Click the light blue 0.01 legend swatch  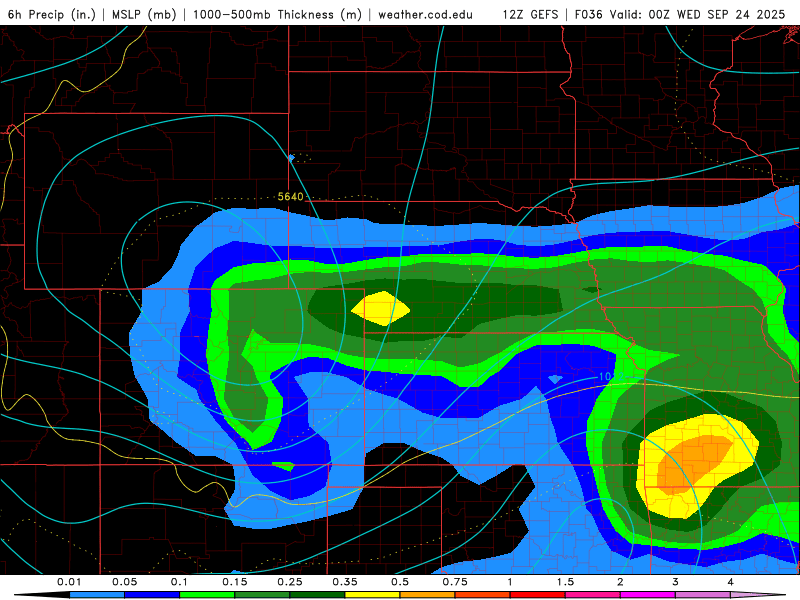[x=97, y=595]
